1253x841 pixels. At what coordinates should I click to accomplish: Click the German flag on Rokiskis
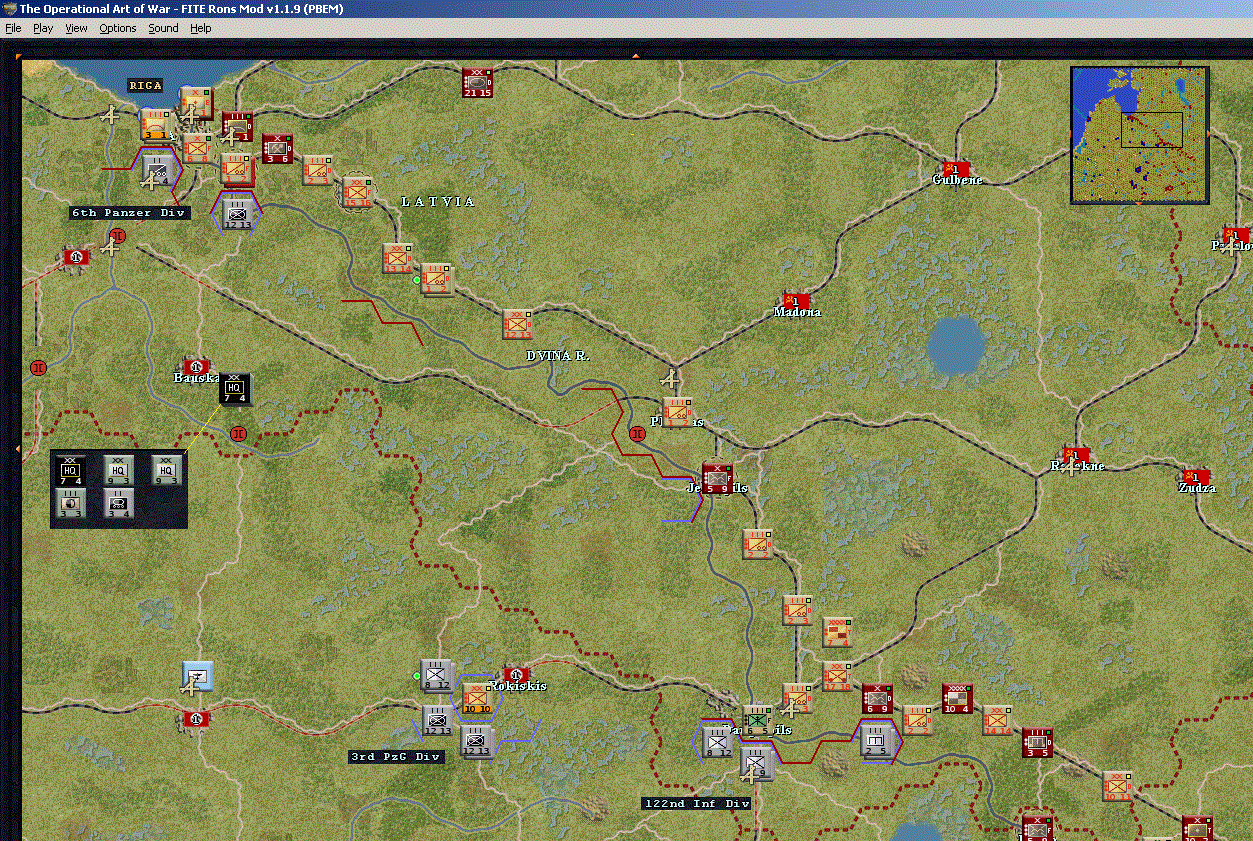516,675
